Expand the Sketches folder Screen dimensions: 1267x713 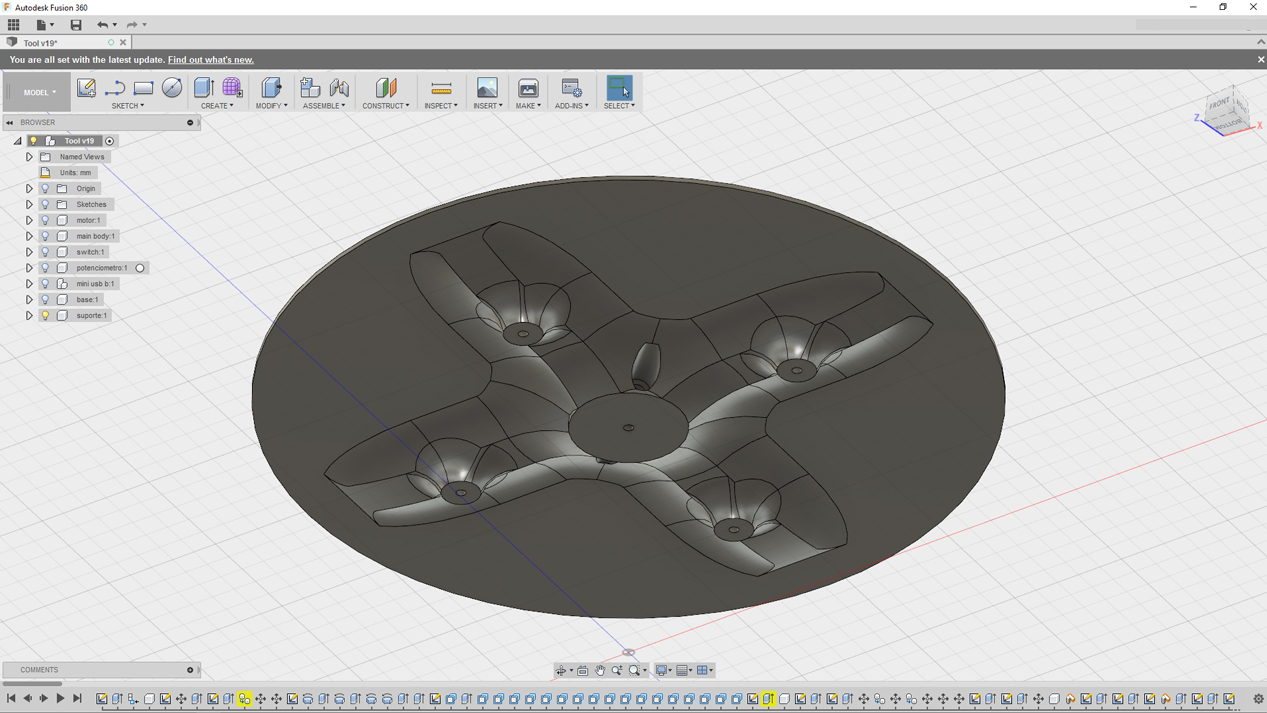(29, 204)
